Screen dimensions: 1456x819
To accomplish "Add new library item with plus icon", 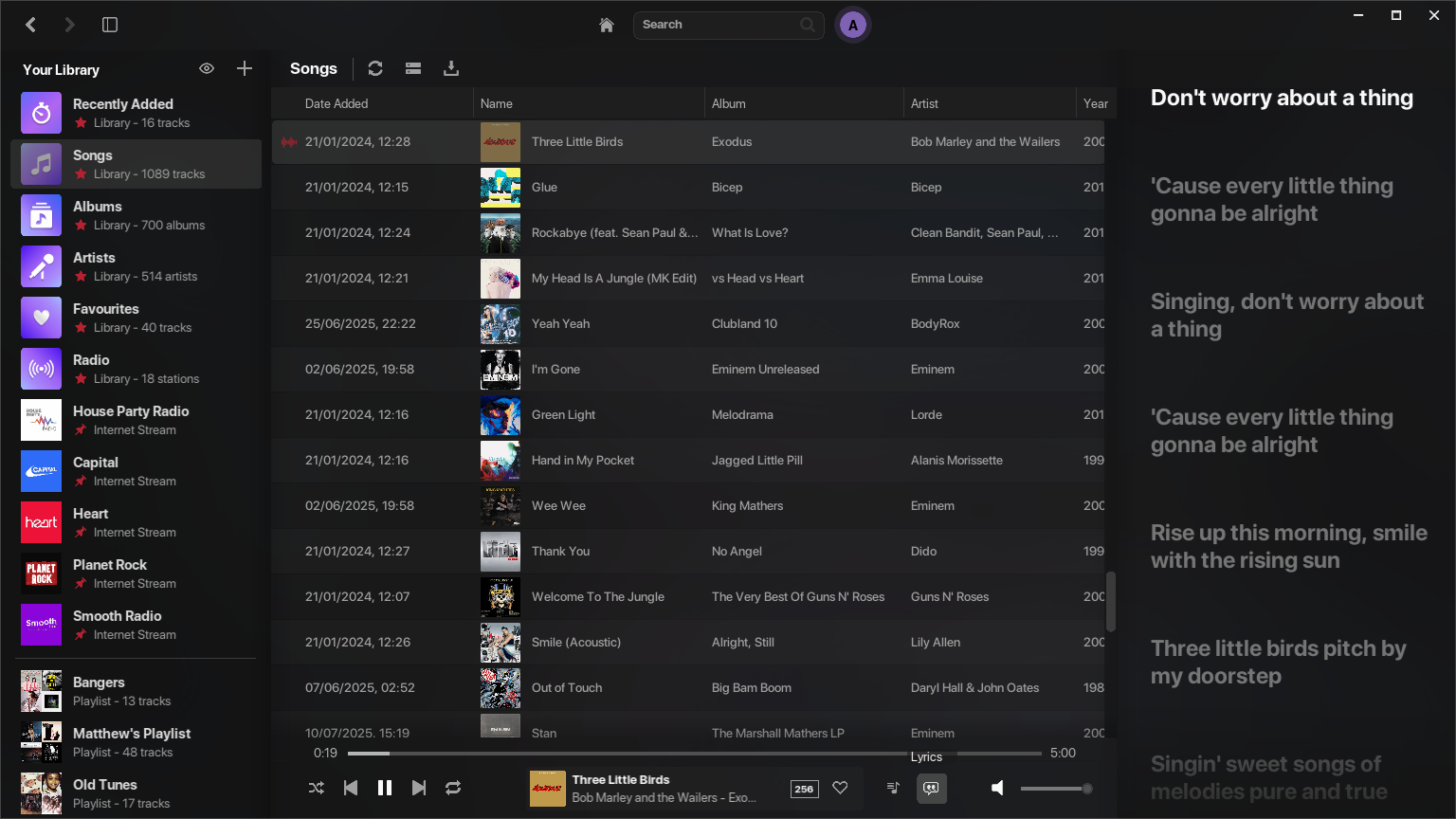I will point(245,68).
